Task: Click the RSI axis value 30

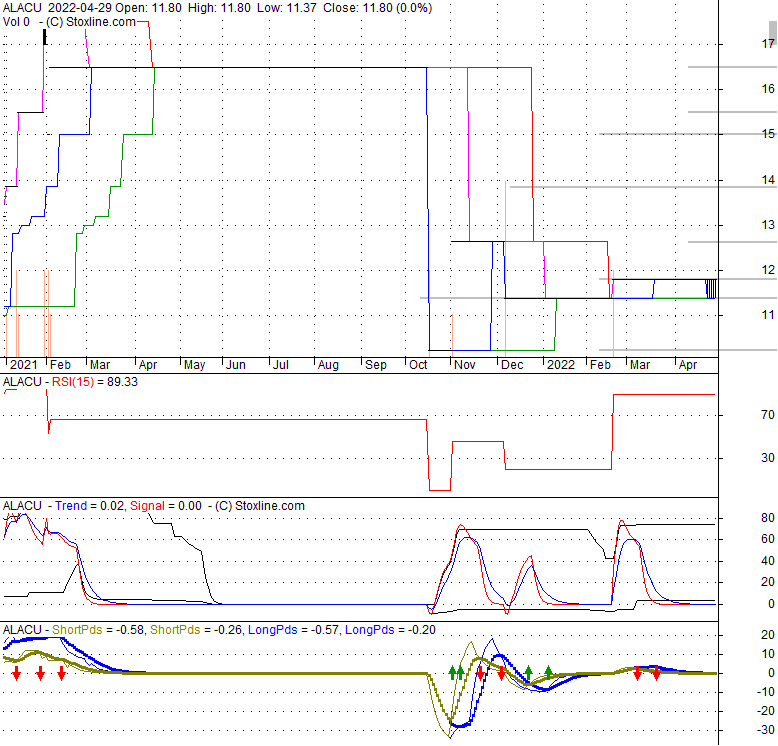Action: pyautogui.click(x=768, y=458)
